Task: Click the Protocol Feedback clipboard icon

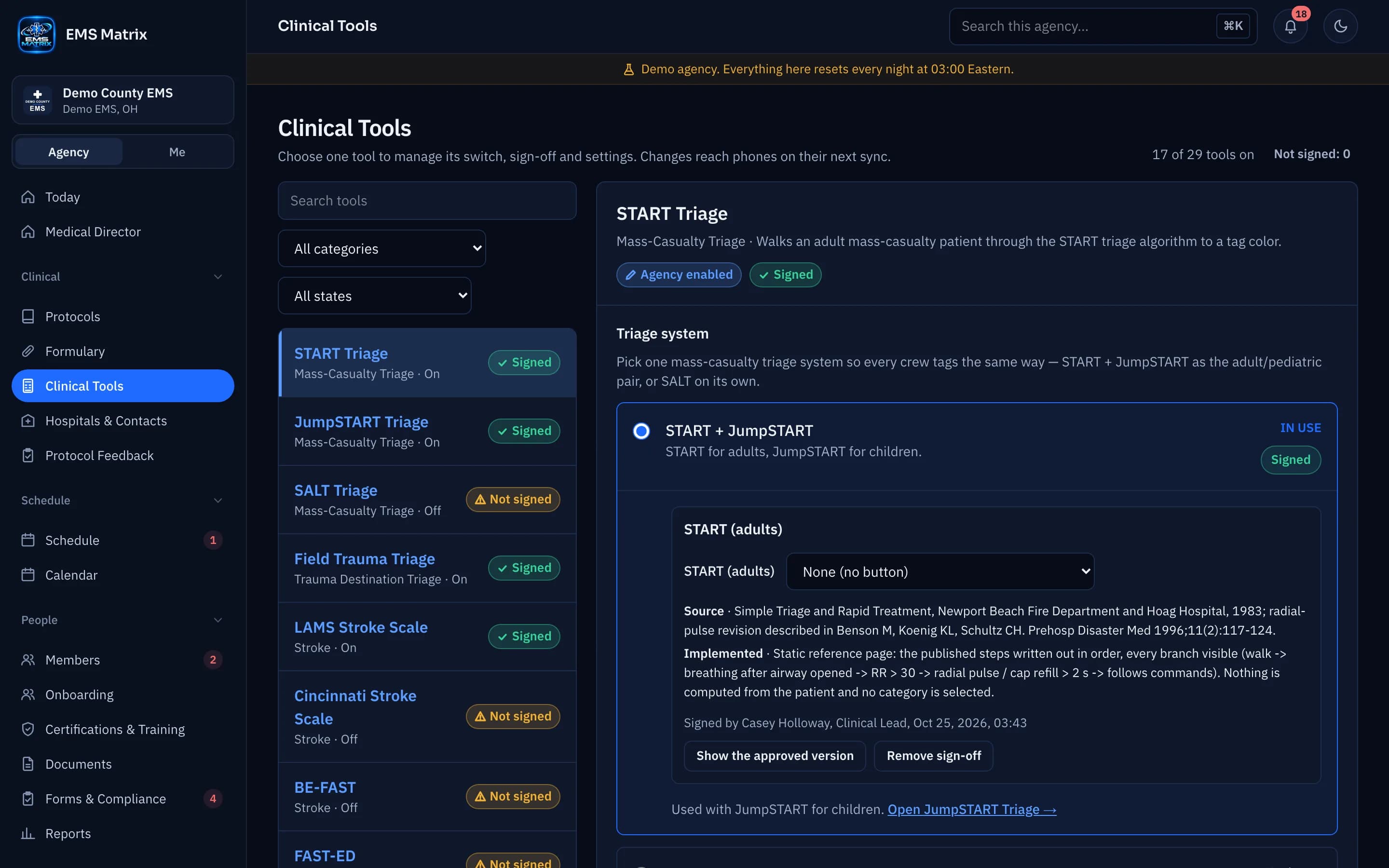Action: coord(28,455)
